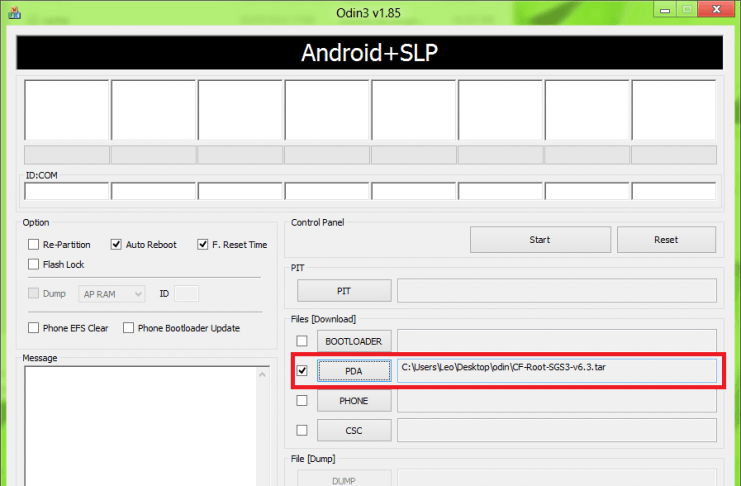This screenshot has width=741, height=486.
Task: Close the Odin3 window
Action: click(x=716, y=9)
